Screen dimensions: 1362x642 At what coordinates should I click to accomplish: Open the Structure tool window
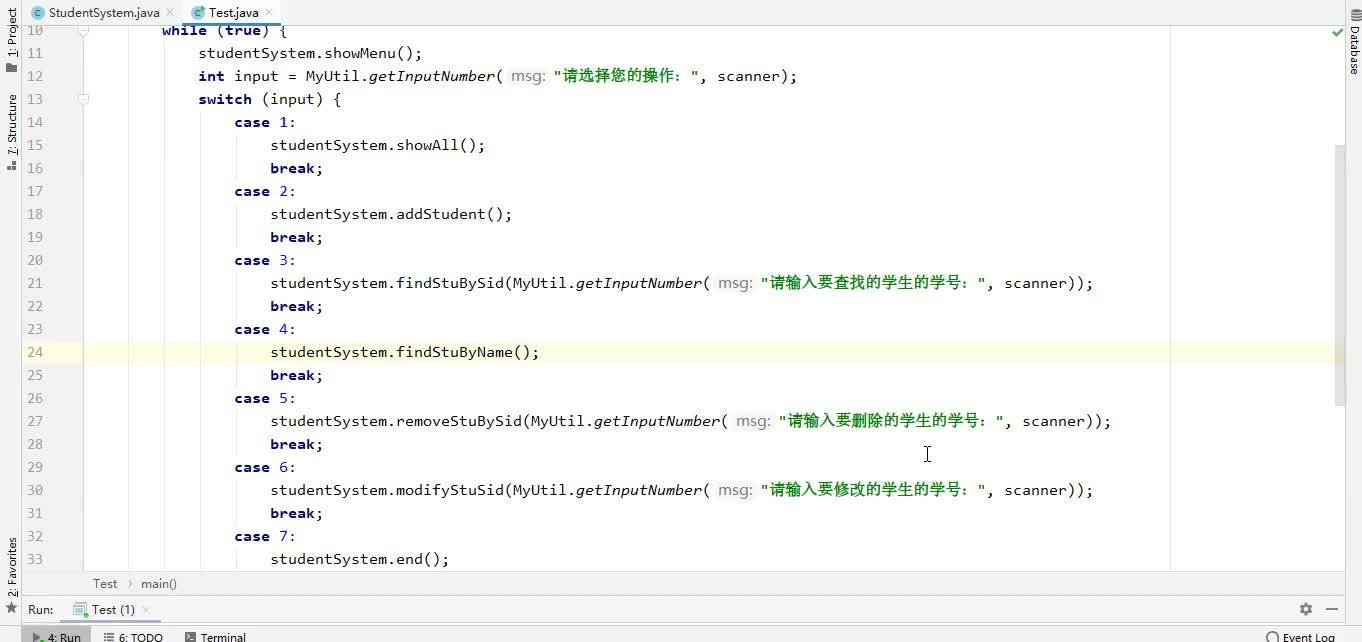11,127
